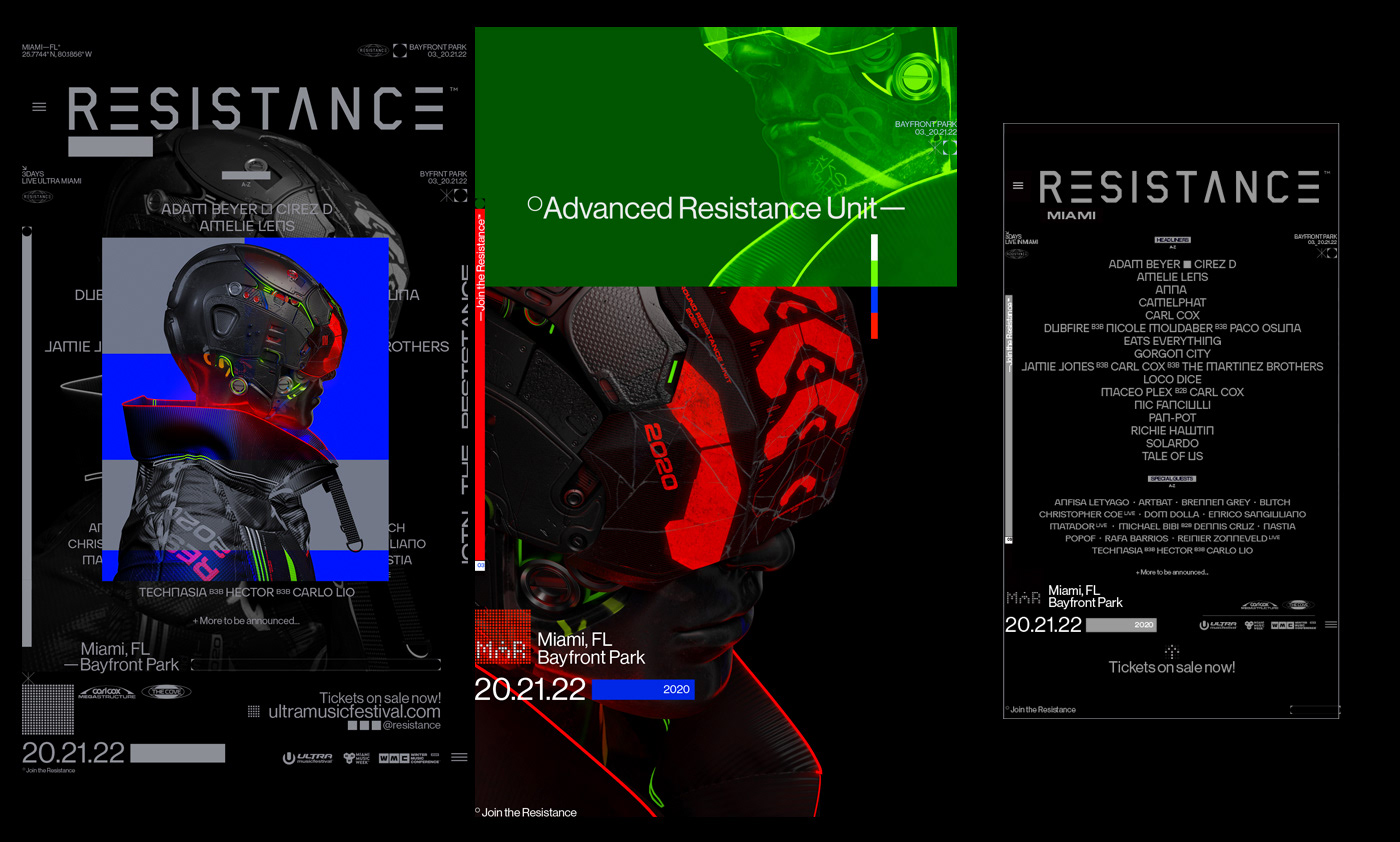This screenshot has height=842, width=1400.
Task: Click the large dotted square grid on left poster
Action: 48,709
